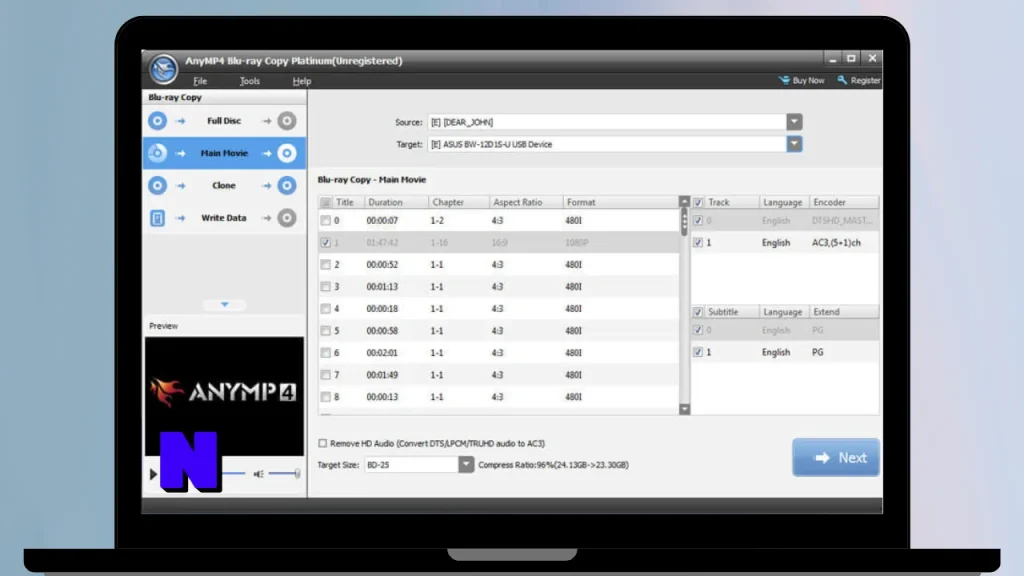Screen dimensions: 1024x576
Task: Check title 5 checkbox
Action: 325,330
